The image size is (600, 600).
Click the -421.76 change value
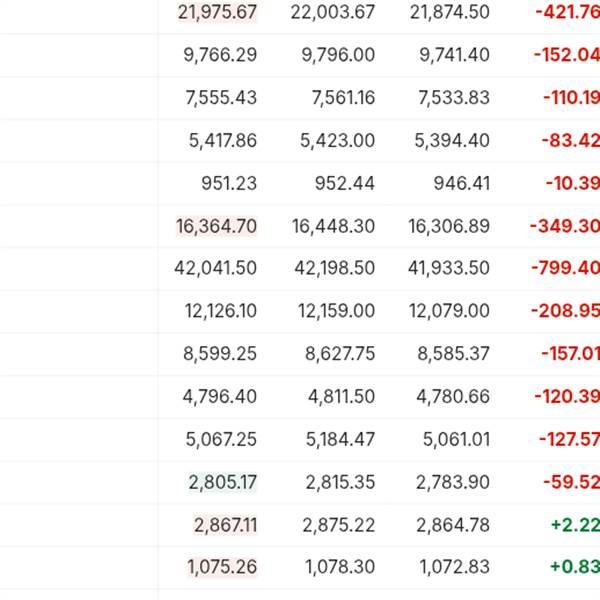point(567,12)
